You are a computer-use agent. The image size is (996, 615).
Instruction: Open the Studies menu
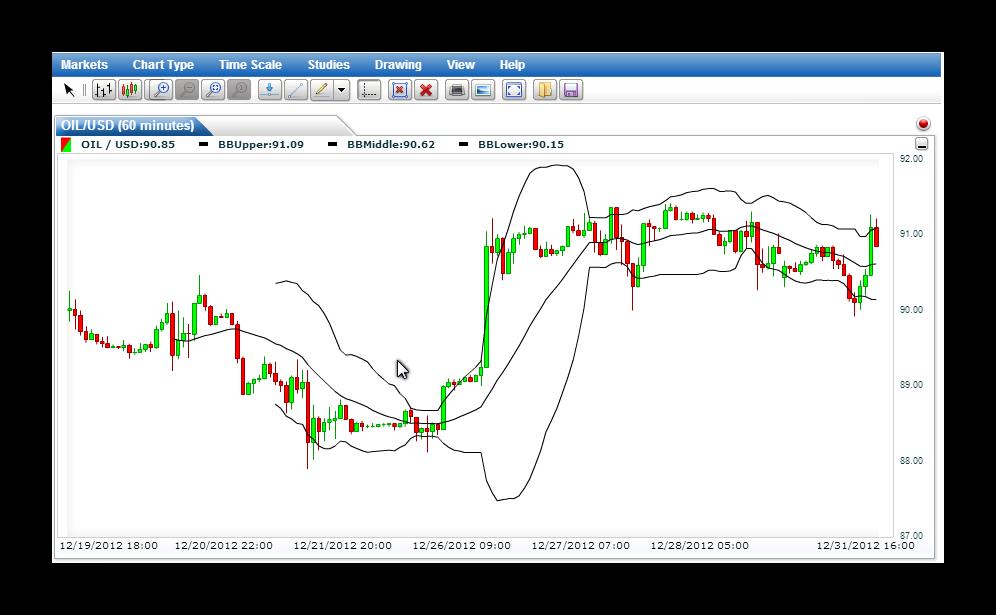pyautogui.click(x=328, y=65)
